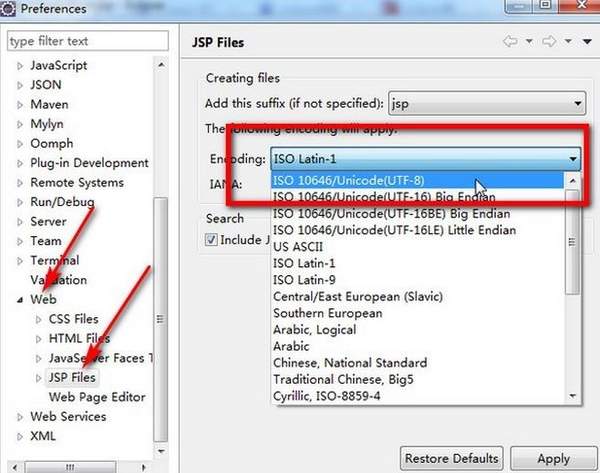The height and width of the screenshot is (473, 600).
Task: Click encoding list scroll down arrow
Action: tap(572, 396)
